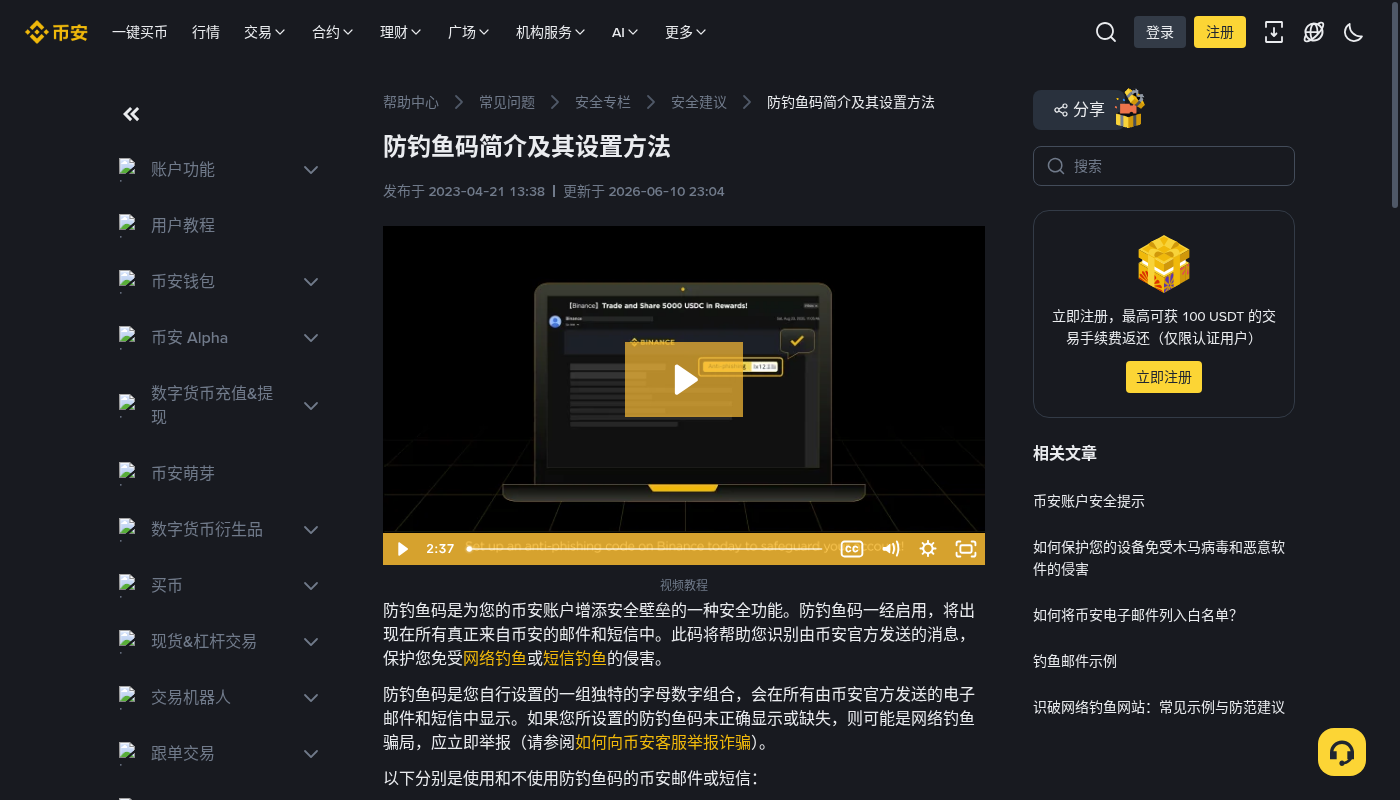Open 网络钓鱼 link in article
This screenshot has height=800, width=1400.
(495, 658)
